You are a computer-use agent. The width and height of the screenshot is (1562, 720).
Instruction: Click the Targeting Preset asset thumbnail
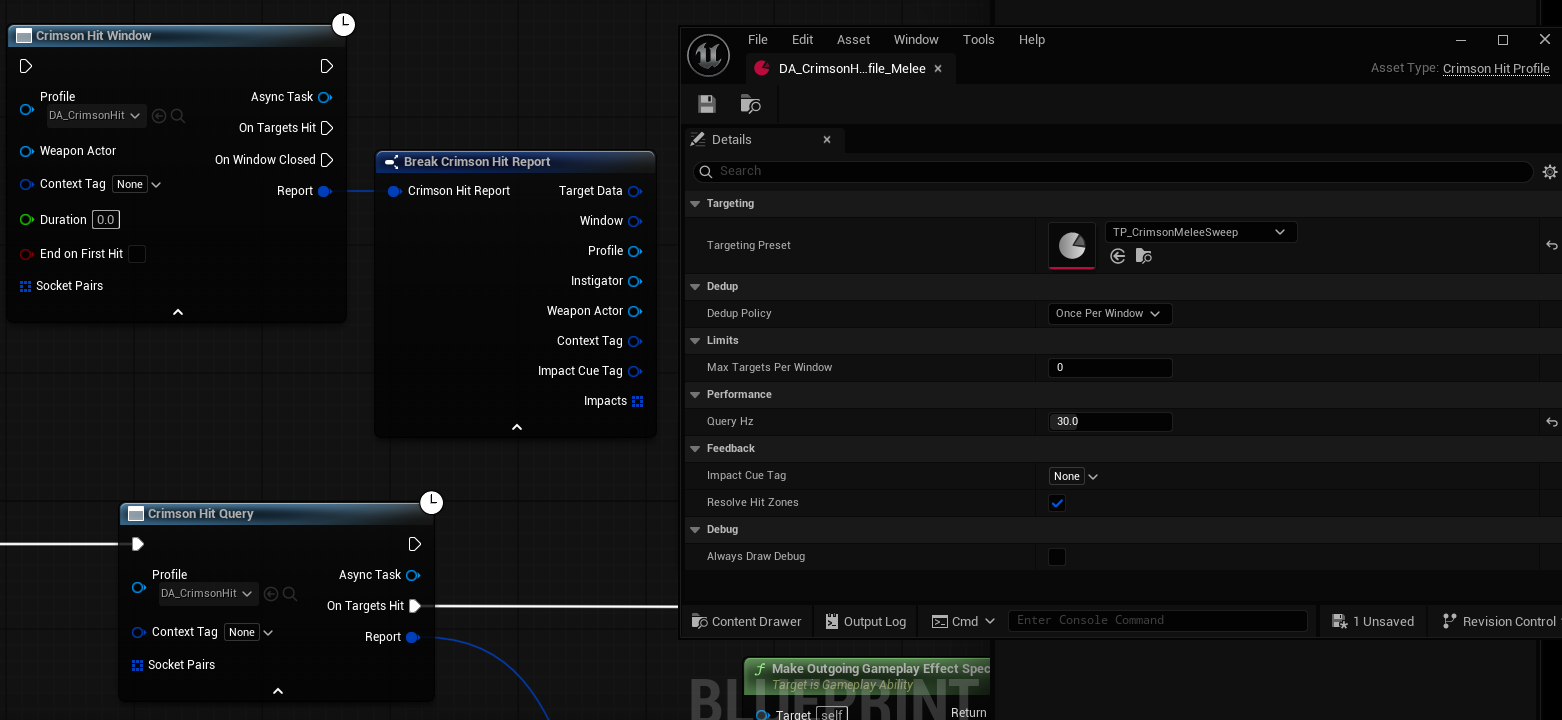tap(1072, 245)
